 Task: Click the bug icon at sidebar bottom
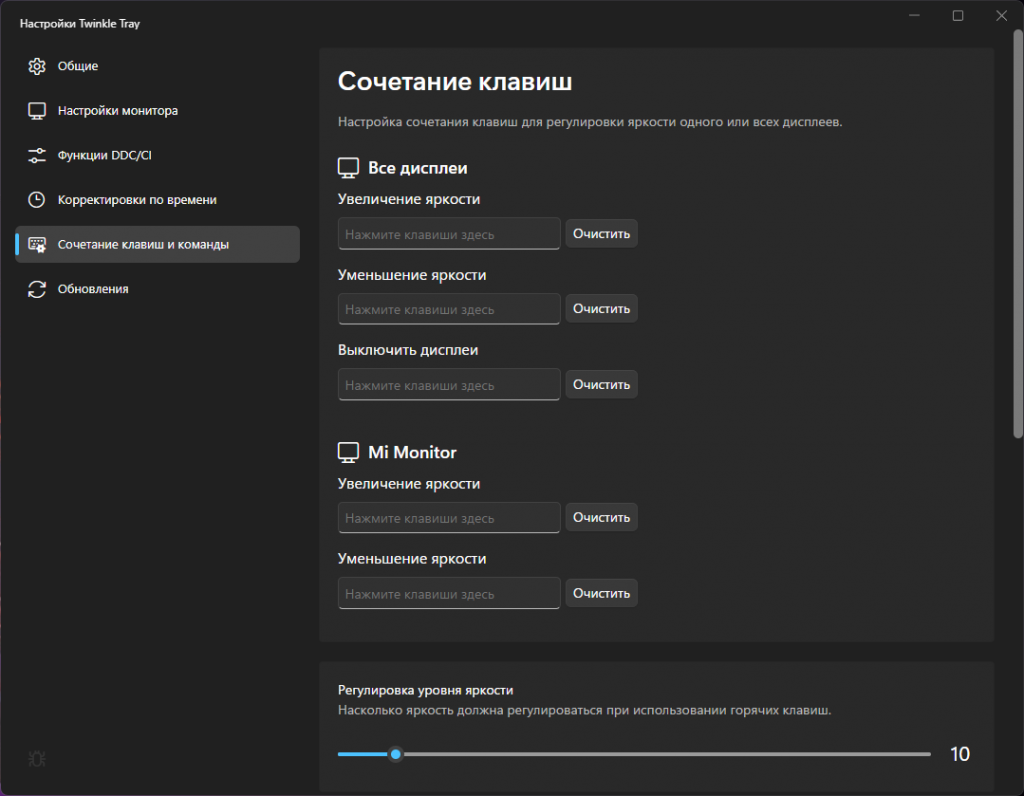pos(37,759)
